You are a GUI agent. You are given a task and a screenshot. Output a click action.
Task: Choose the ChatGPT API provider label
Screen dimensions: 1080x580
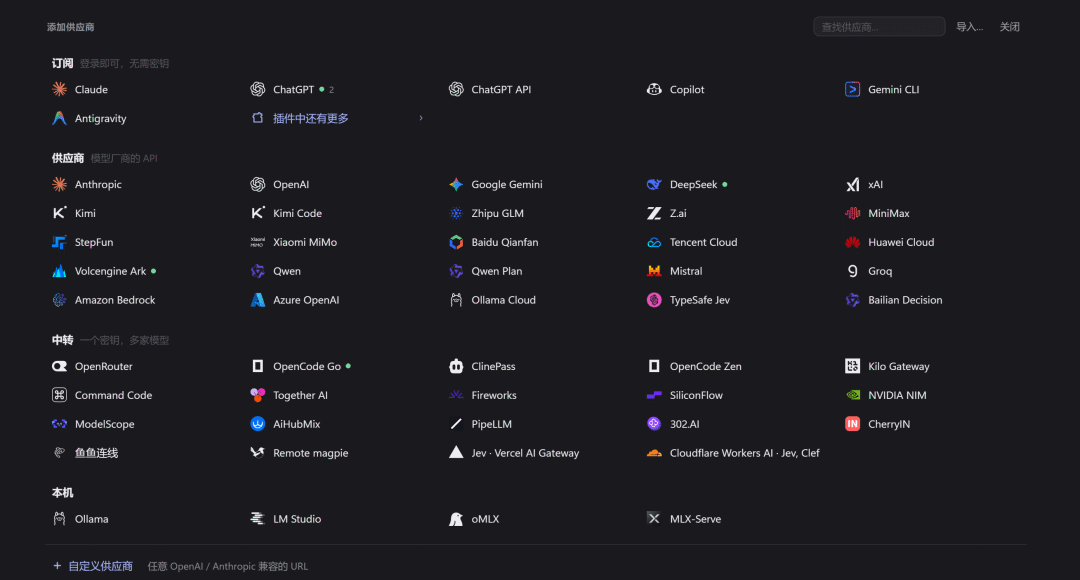(501, 89)
